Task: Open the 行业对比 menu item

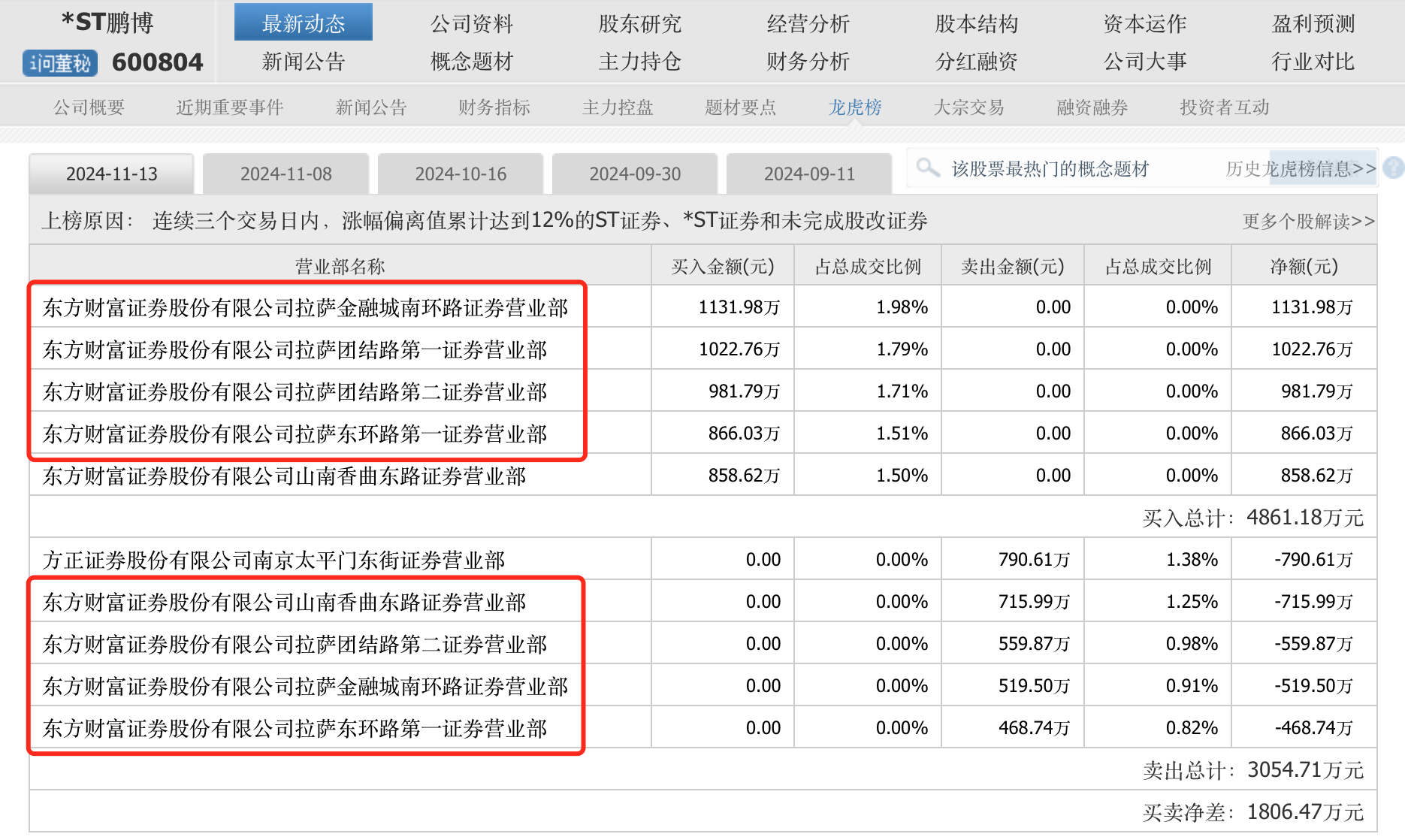Action: pyautogui.click(x=1313, y=61)
